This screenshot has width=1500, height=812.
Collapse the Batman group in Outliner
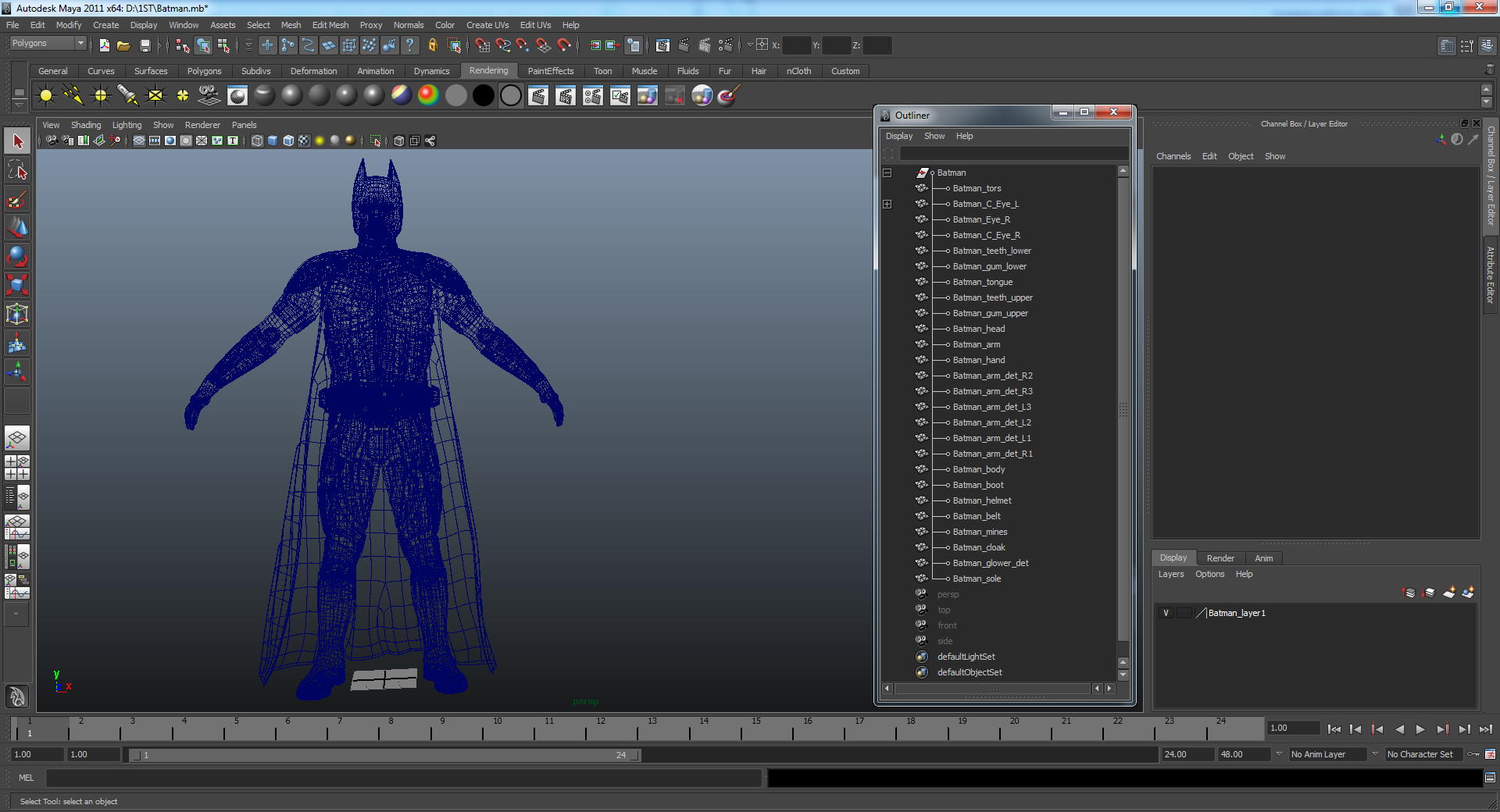coord(887,173)
